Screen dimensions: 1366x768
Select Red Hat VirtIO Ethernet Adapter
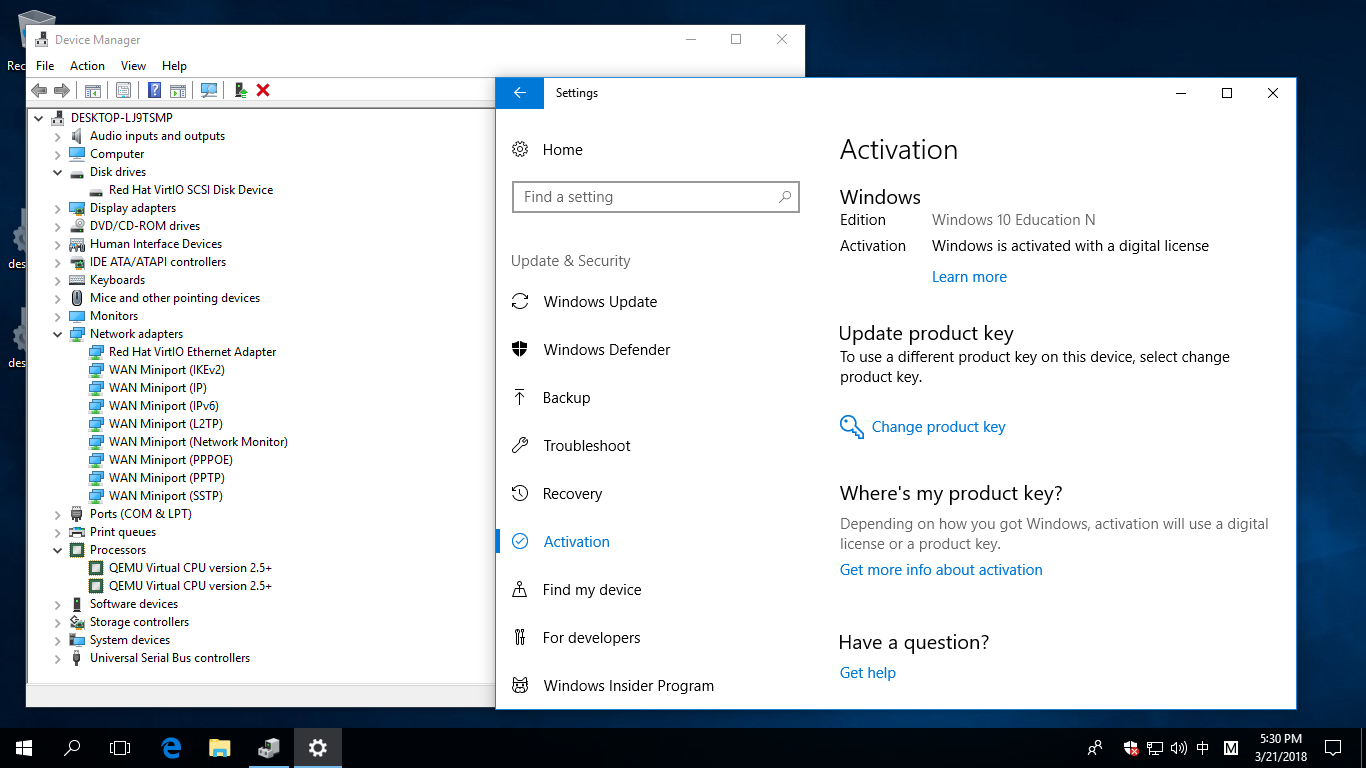pos(192,352)
